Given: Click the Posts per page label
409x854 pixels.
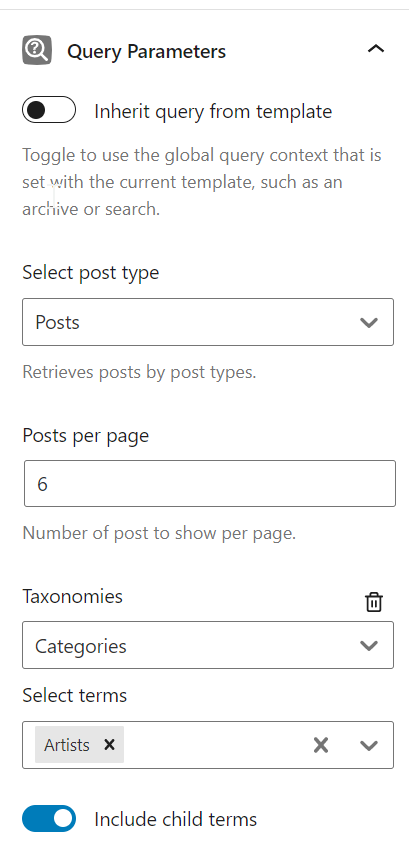Looking at the screenshot, I should 86,436.
